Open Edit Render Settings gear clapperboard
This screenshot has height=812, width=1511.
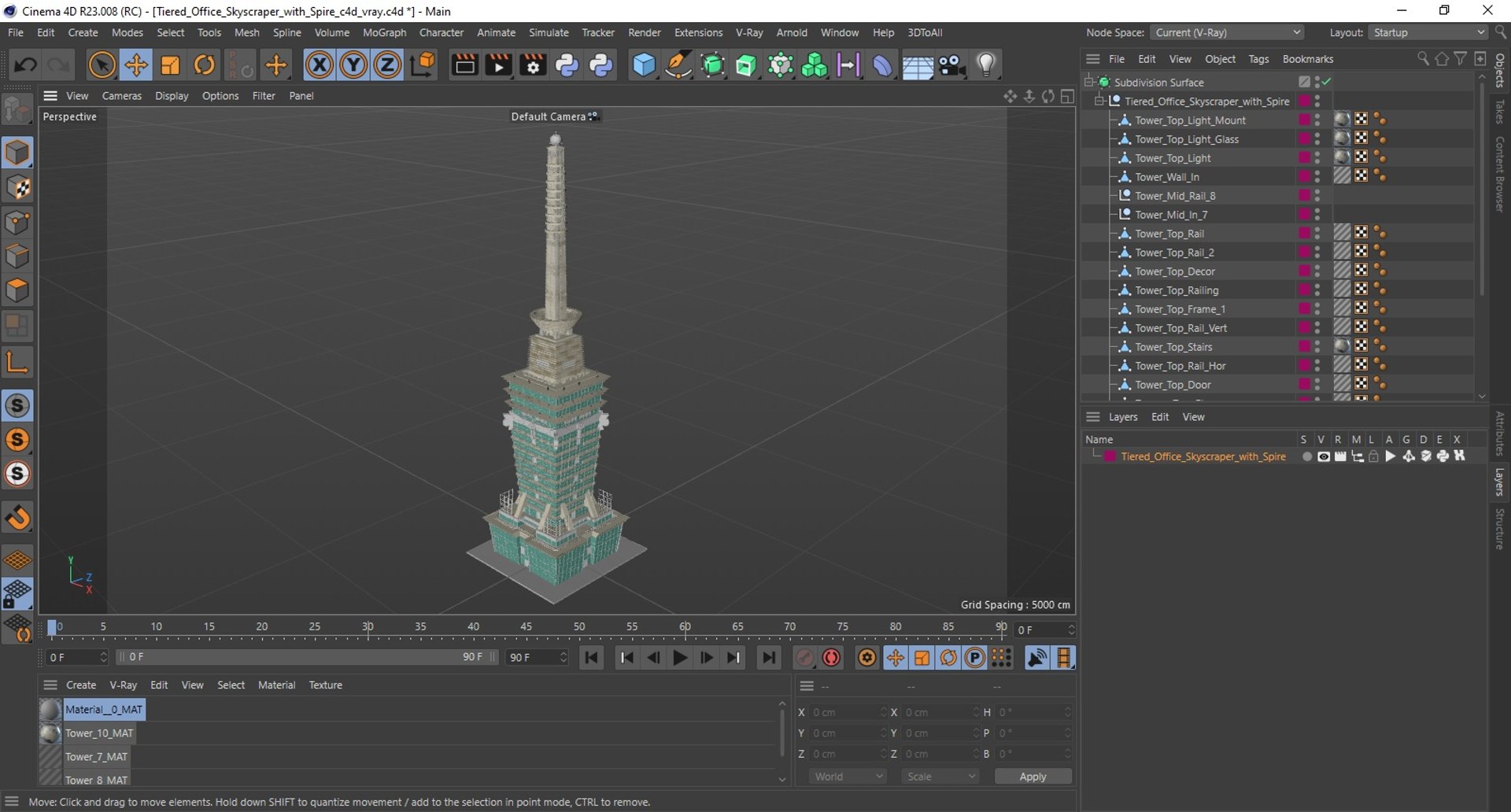click(x=533, y=65)
